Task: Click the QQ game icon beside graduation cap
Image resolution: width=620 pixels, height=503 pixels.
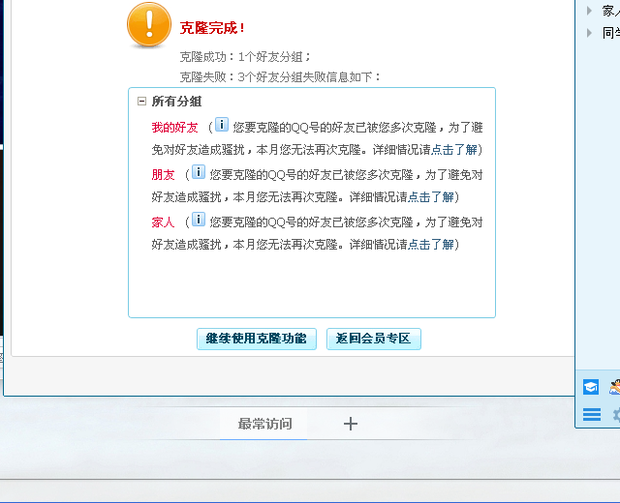Action: coord(615,387)
